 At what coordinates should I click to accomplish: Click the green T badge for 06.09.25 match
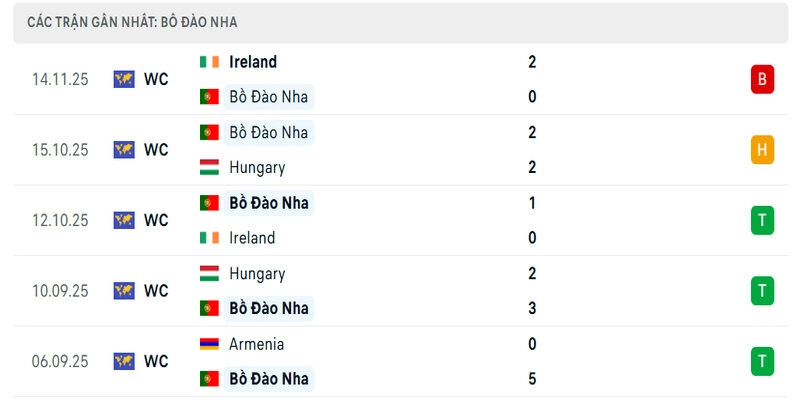pos(762,361)
